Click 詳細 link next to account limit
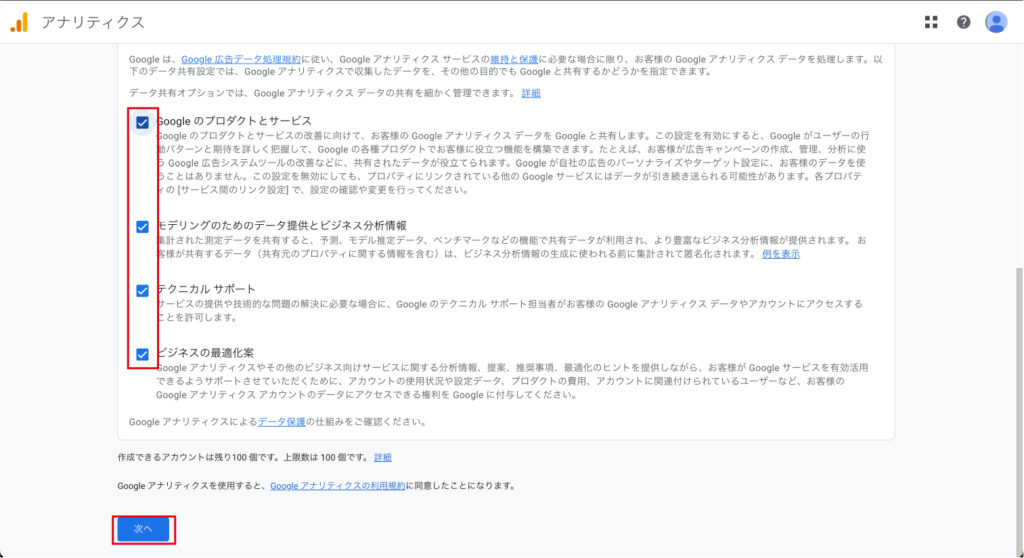1024x558 pixels. (x=383, y=457)
